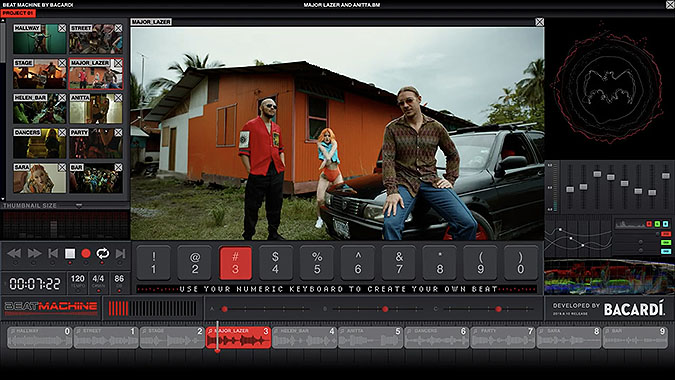The width and height of the screenshot is (675, 380).
Task: Select the DANCERS track slot 6
Action: pyautogui.click(x=436, y=337)
